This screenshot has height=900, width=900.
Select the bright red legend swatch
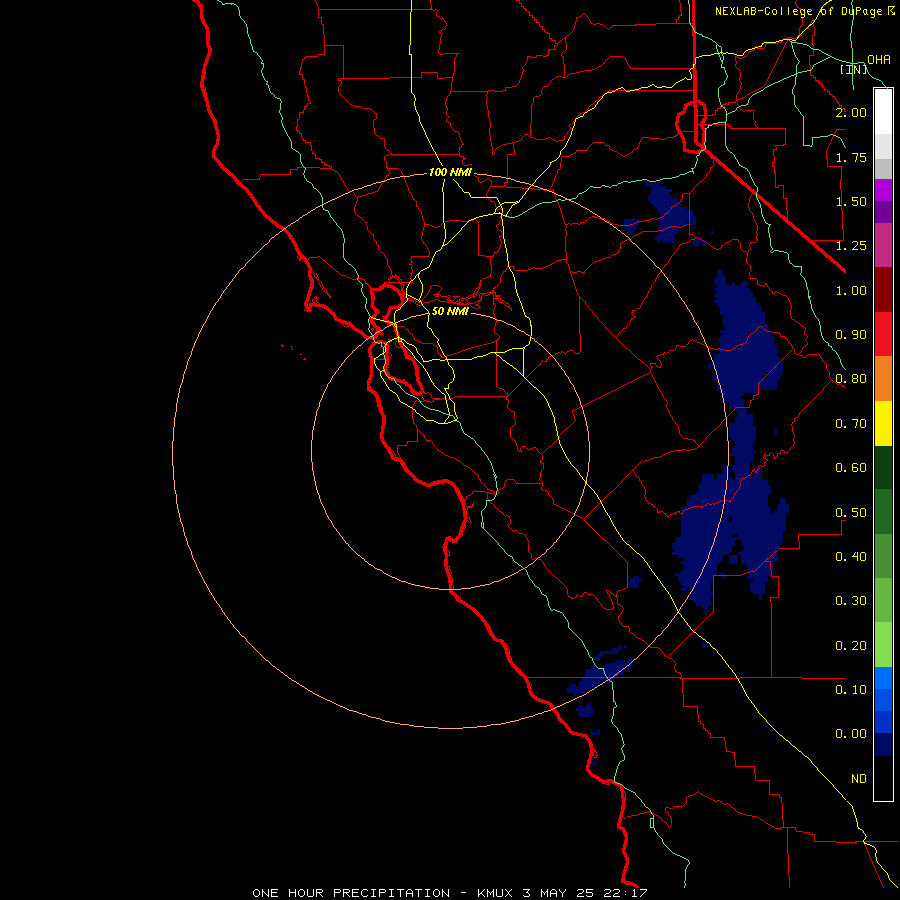point(883,334)
